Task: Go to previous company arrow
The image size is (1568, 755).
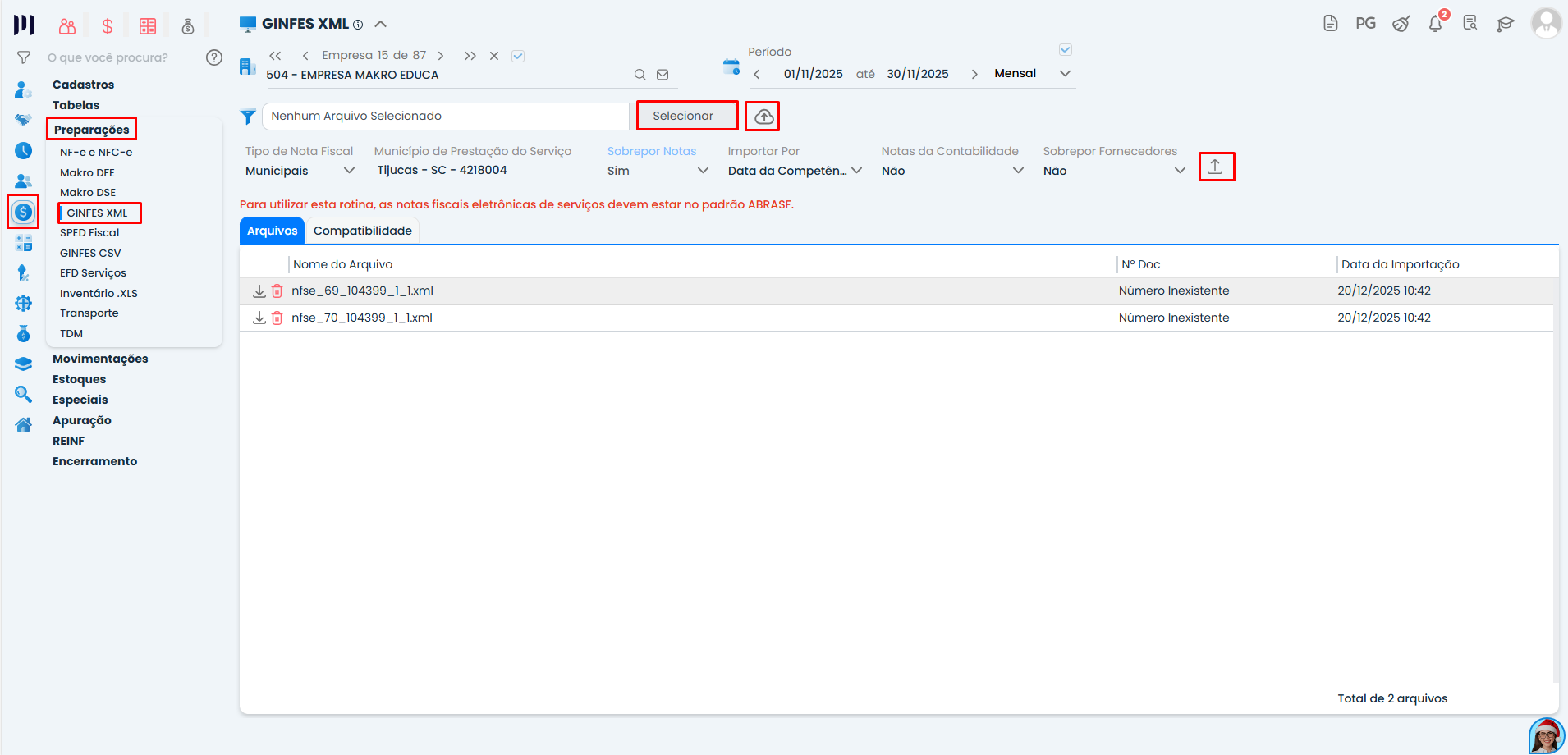Action: tap(305, 56)
